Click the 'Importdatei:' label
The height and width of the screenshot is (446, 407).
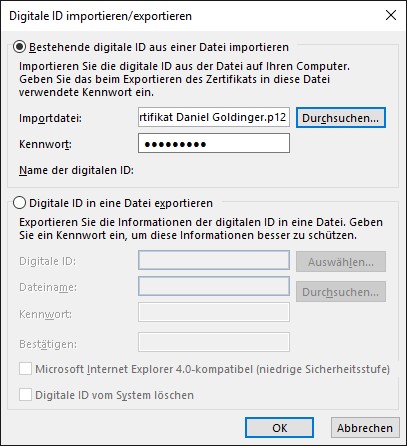[50, 118]
